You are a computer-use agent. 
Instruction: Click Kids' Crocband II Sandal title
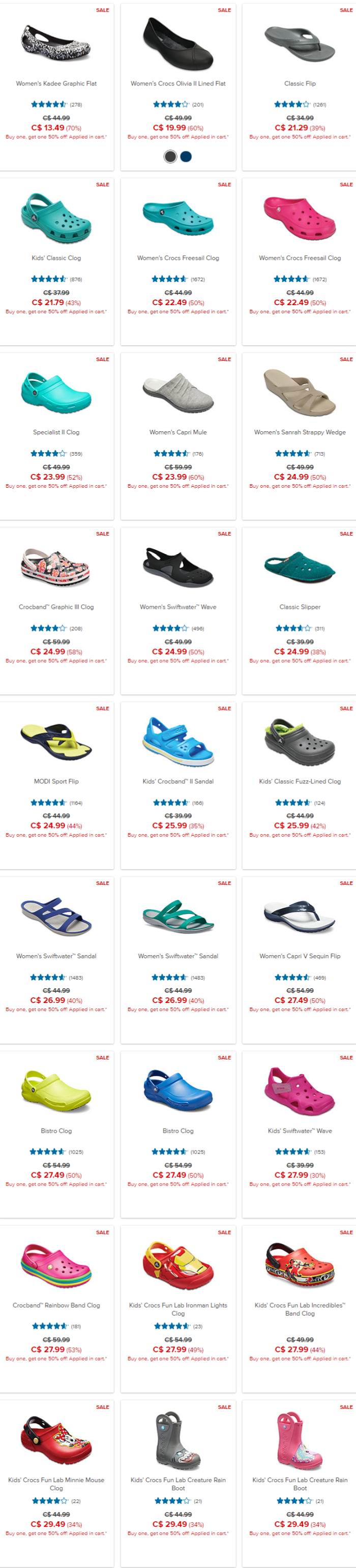[x=179, y=782]
